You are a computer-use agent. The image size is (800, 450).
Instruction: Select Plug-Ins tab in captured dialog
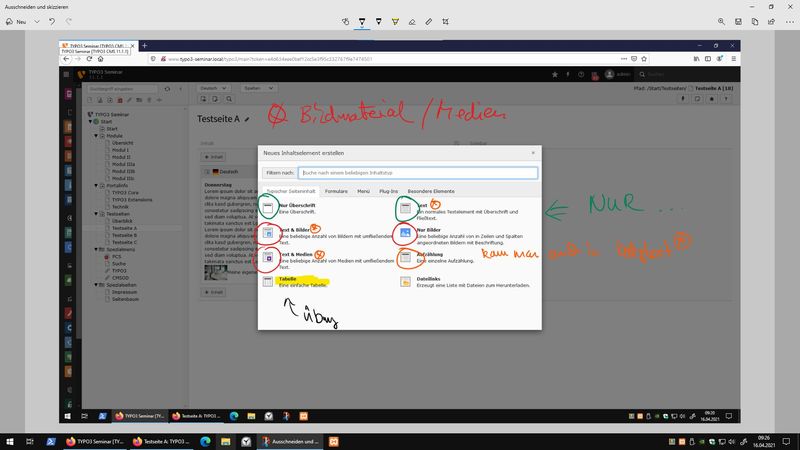point(388,191)
